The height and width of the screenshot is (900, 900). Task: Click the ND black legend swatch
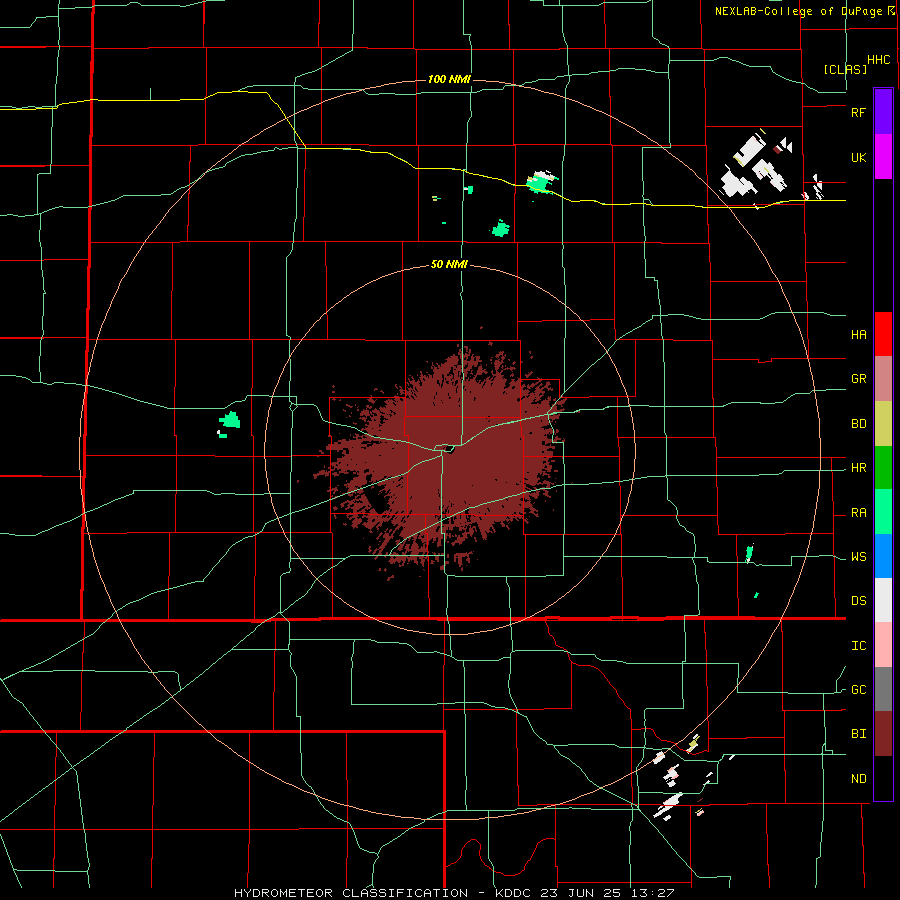coord(883,778)
